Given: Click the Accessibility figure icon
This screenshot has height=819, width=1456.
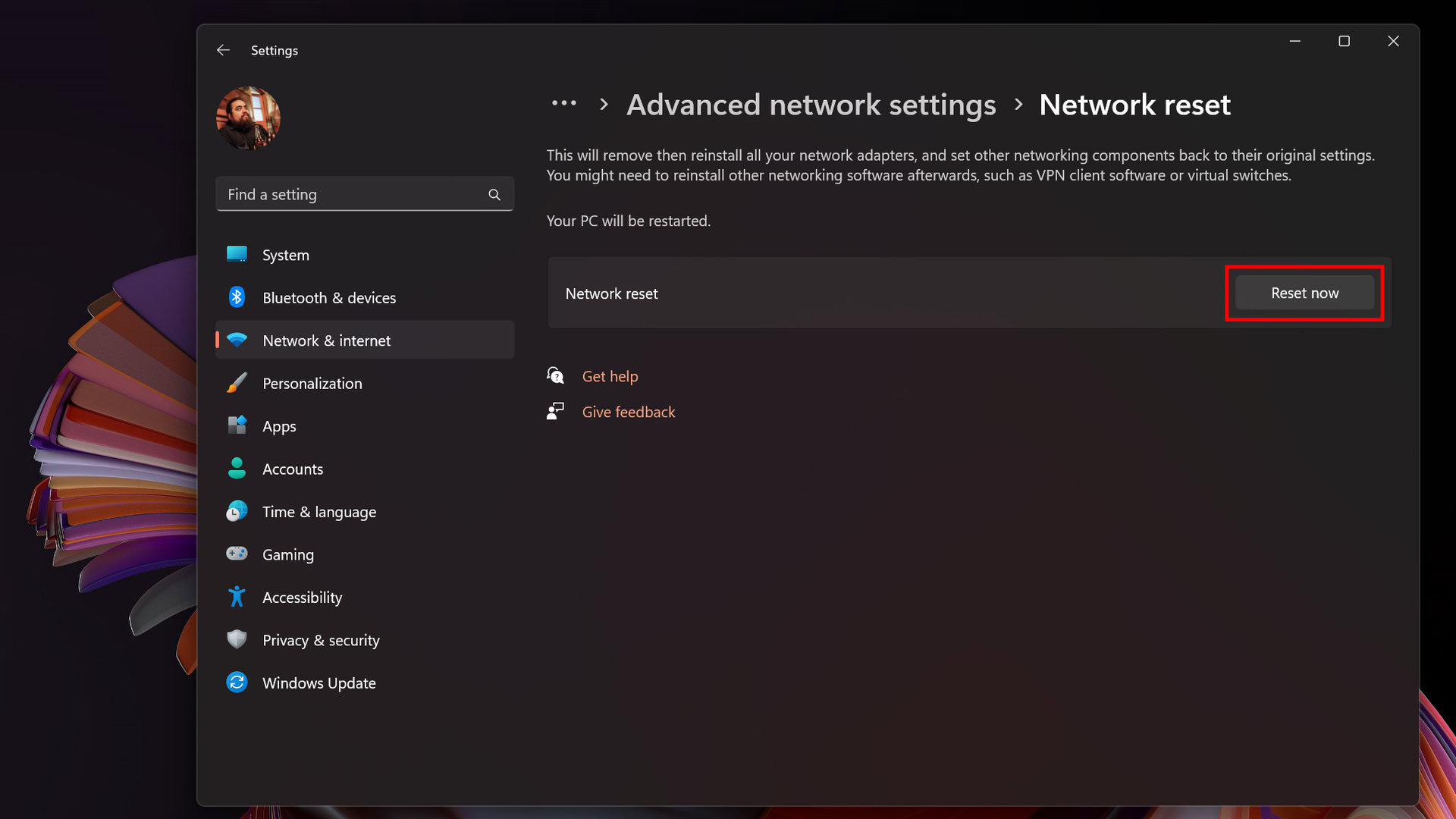Looking at the screenshot, I should (237, 597).
